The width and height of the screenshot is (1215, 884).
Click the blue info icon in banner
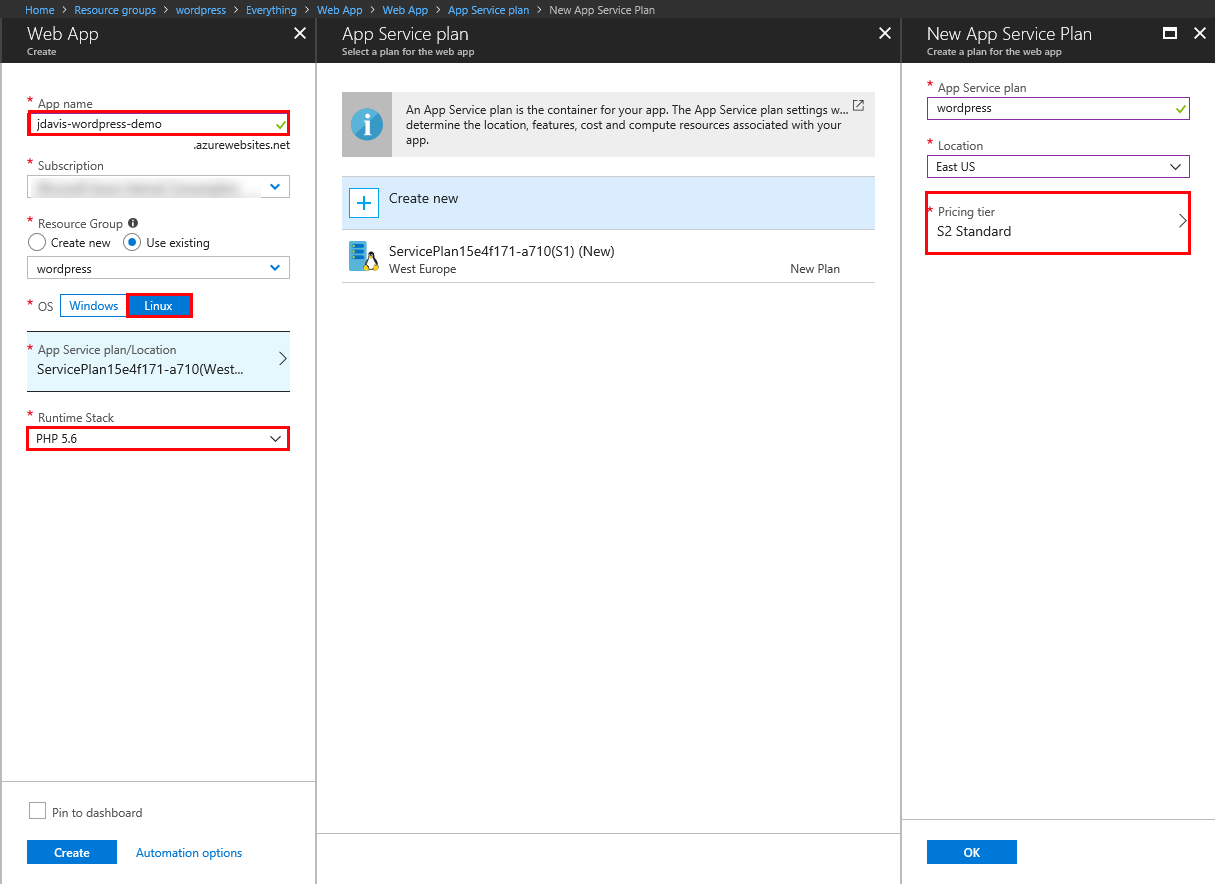(367, 125)
